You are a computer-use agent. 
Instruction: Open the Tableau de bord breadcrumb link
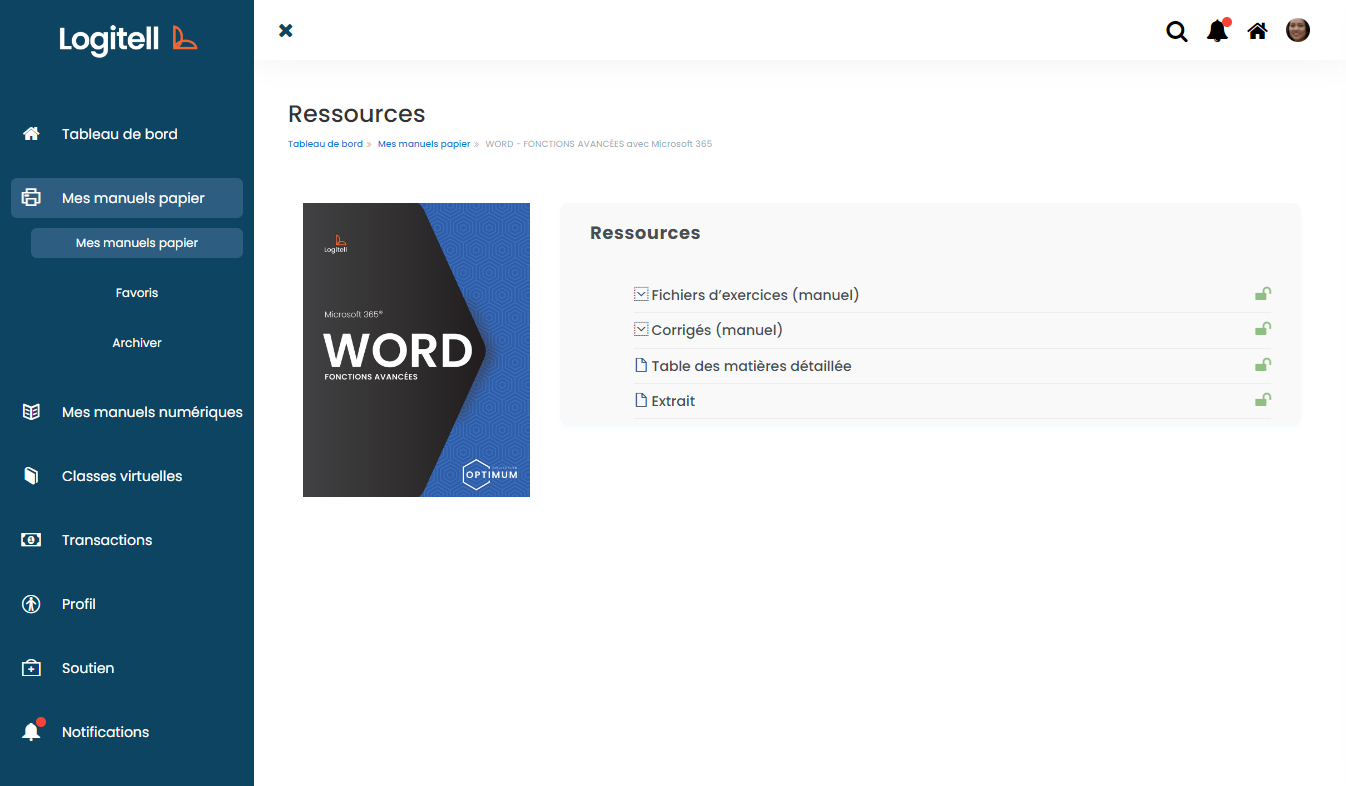click(325, 143)
